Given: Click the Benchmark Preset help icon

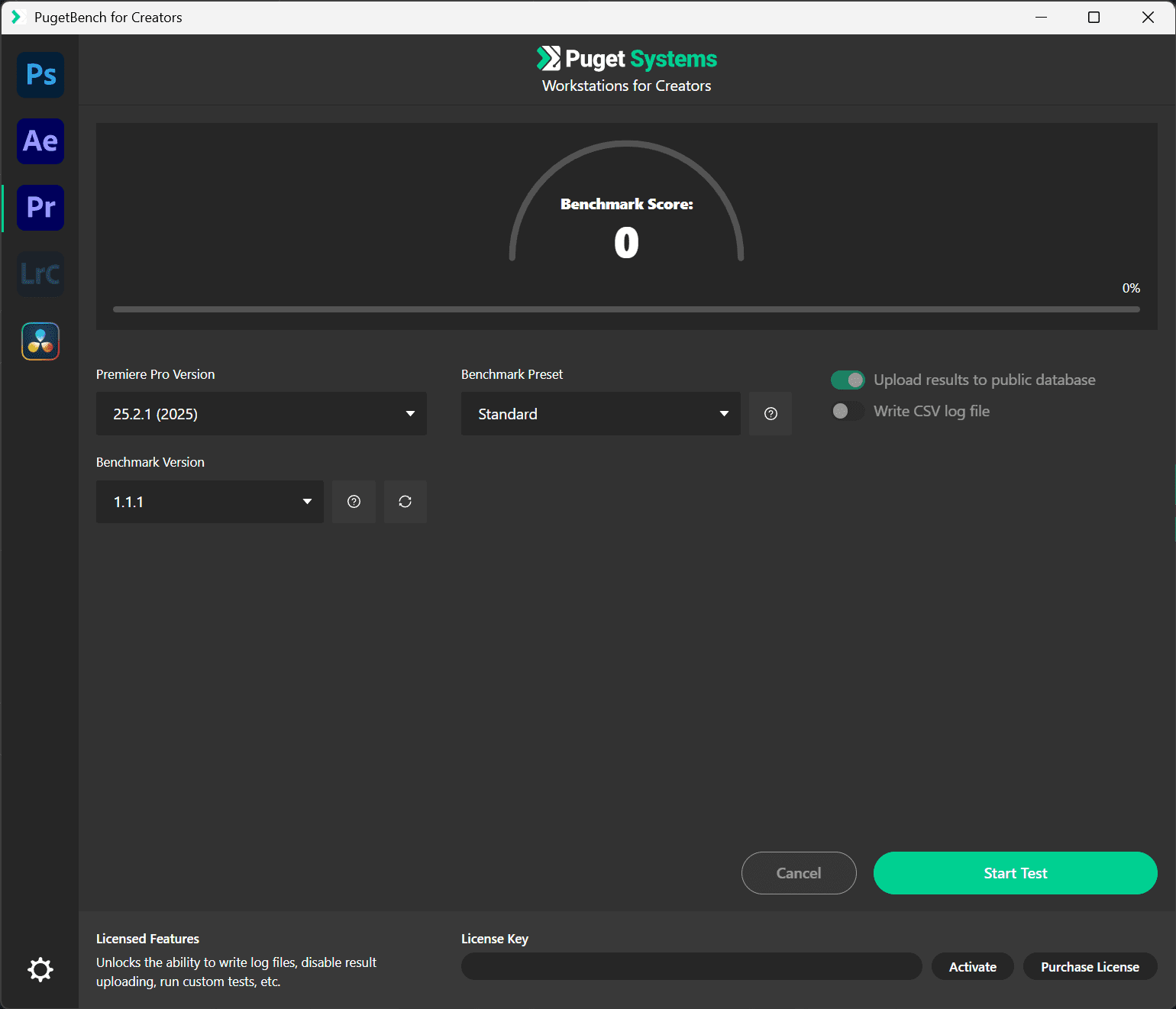Looking at the screenshot, I should tap(770, 413).
